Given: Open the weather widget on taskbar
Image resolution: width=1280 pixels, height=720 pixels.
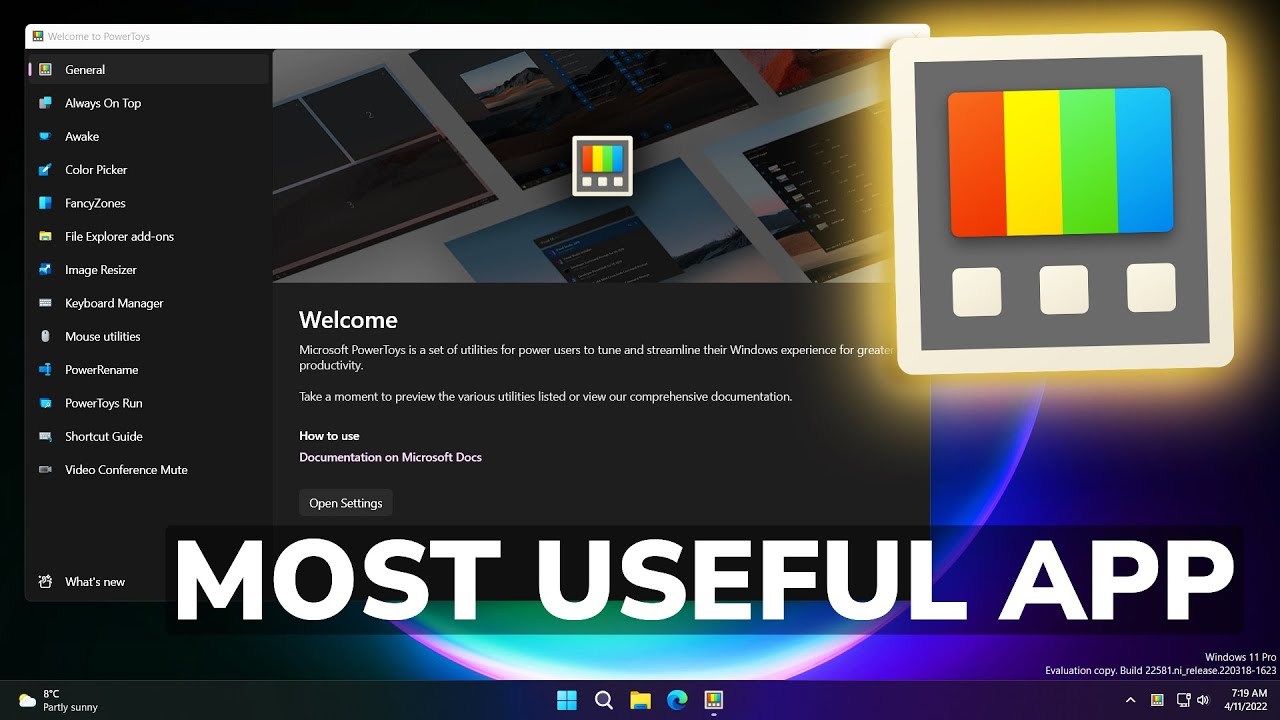Looking at the screenshot, I should click(58, 700).
